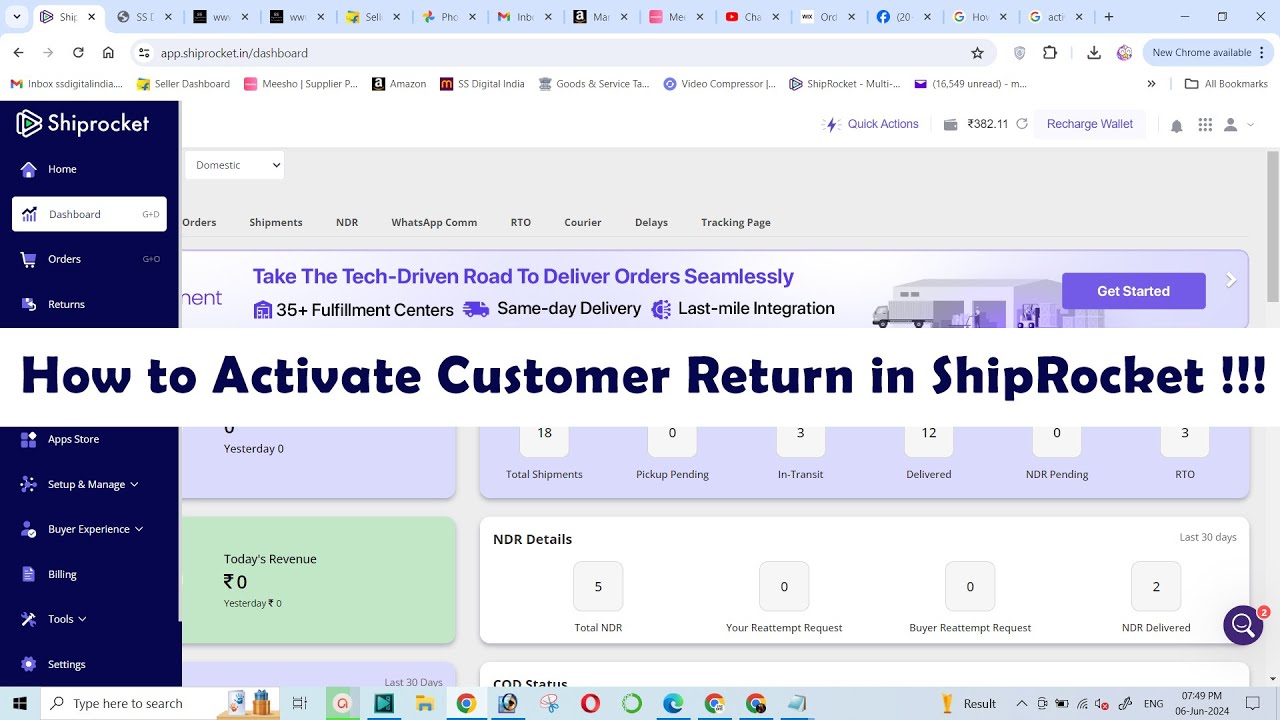The width and height of the screenshot is (1280, 720).
Task: Click the Recharge Wallet button
Action: (x=1089, y=124)
